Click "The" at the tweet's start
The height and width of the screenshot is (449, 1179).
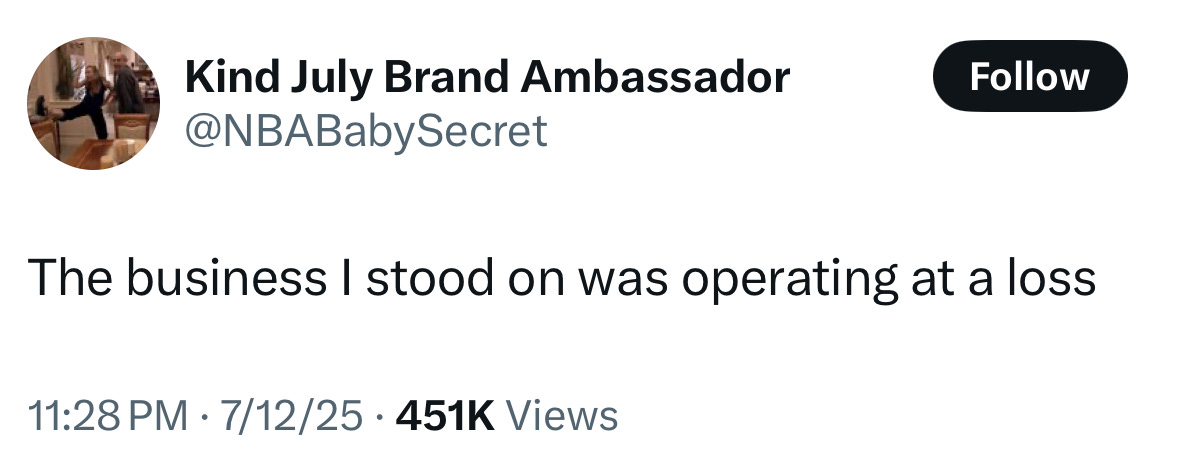coord(71,278)
